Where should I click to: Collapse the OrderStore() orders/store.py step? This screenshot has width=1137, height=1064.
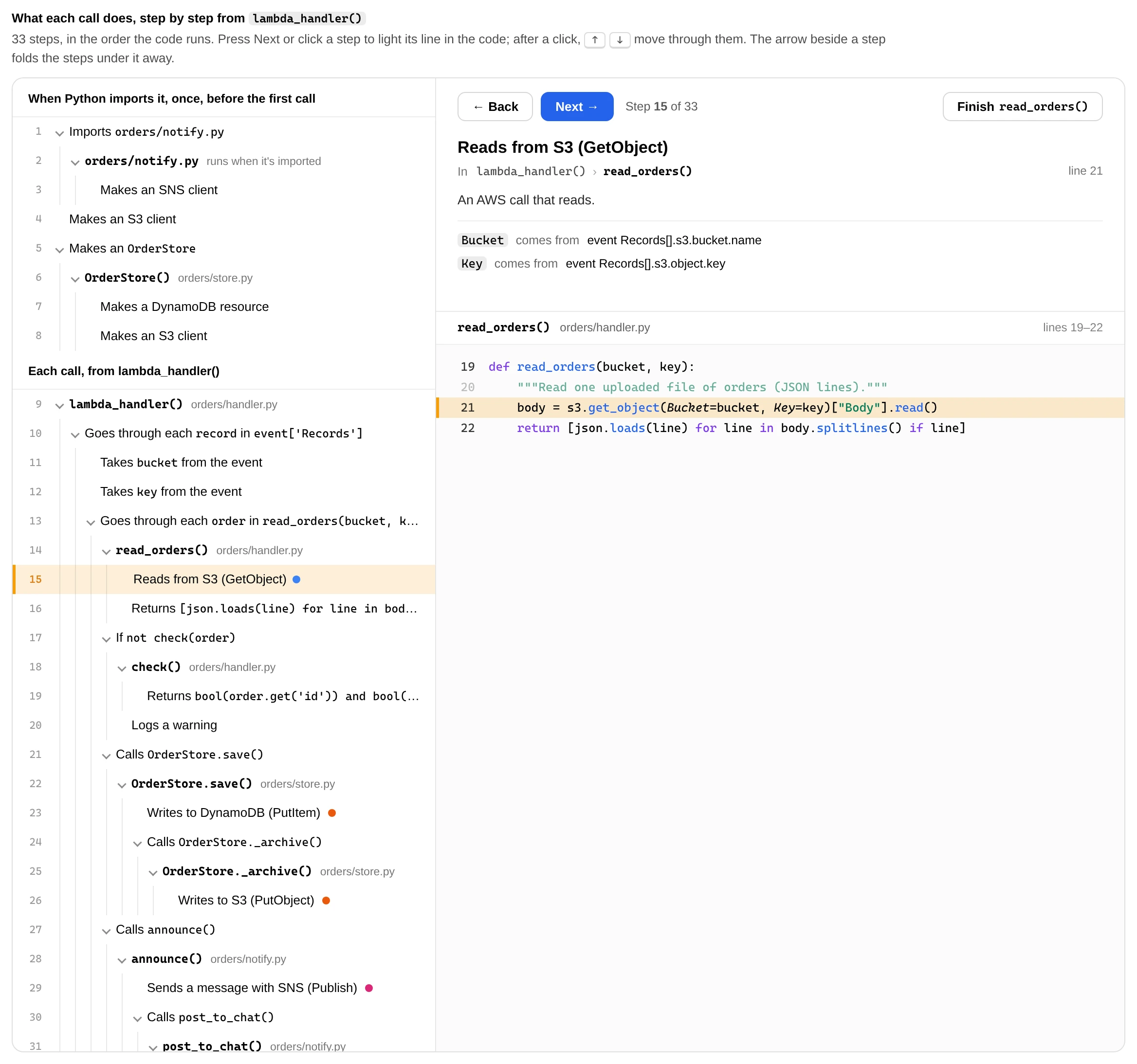point(74,279)
